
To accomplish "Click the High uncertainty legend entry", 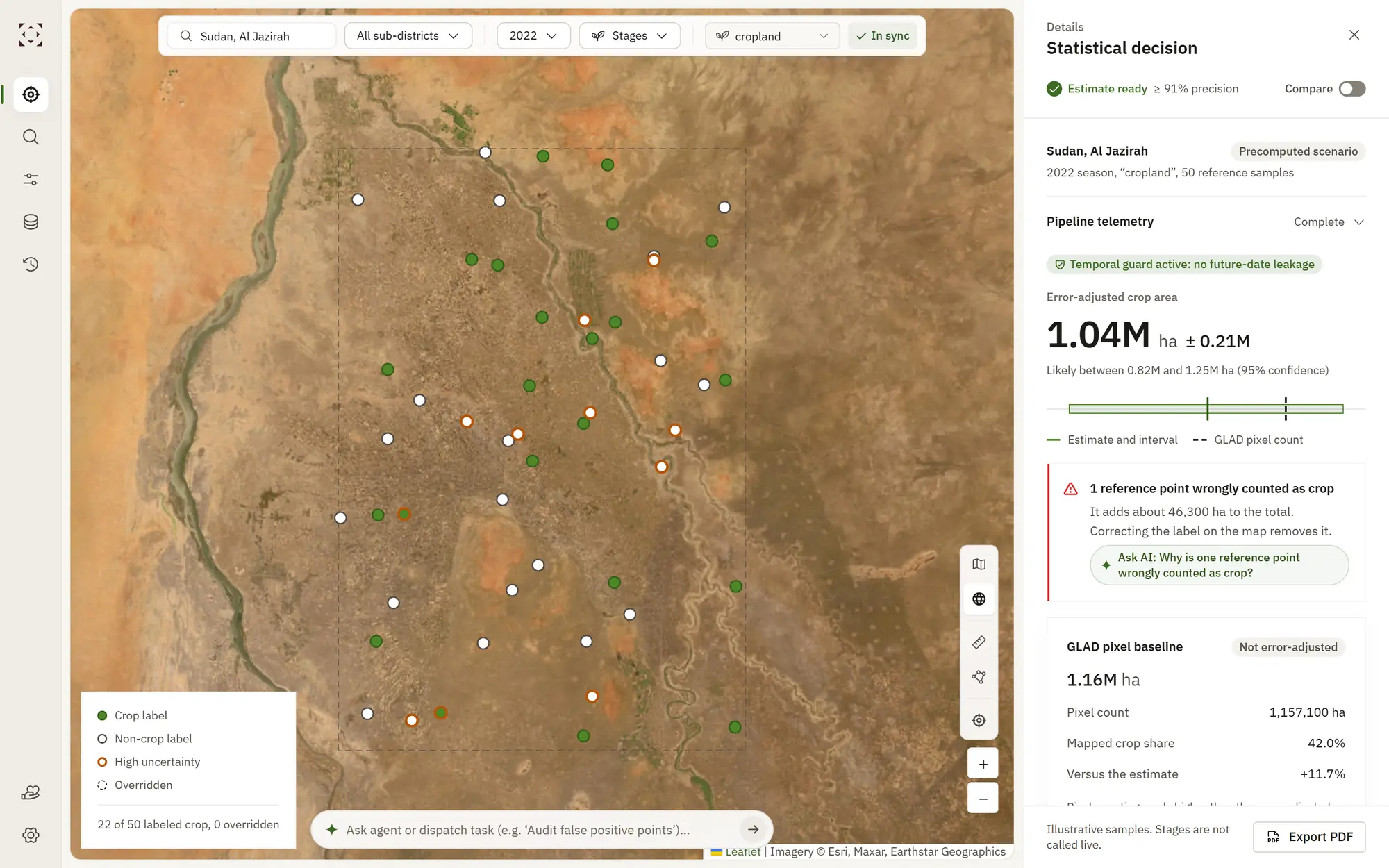I will click(149, 762).
